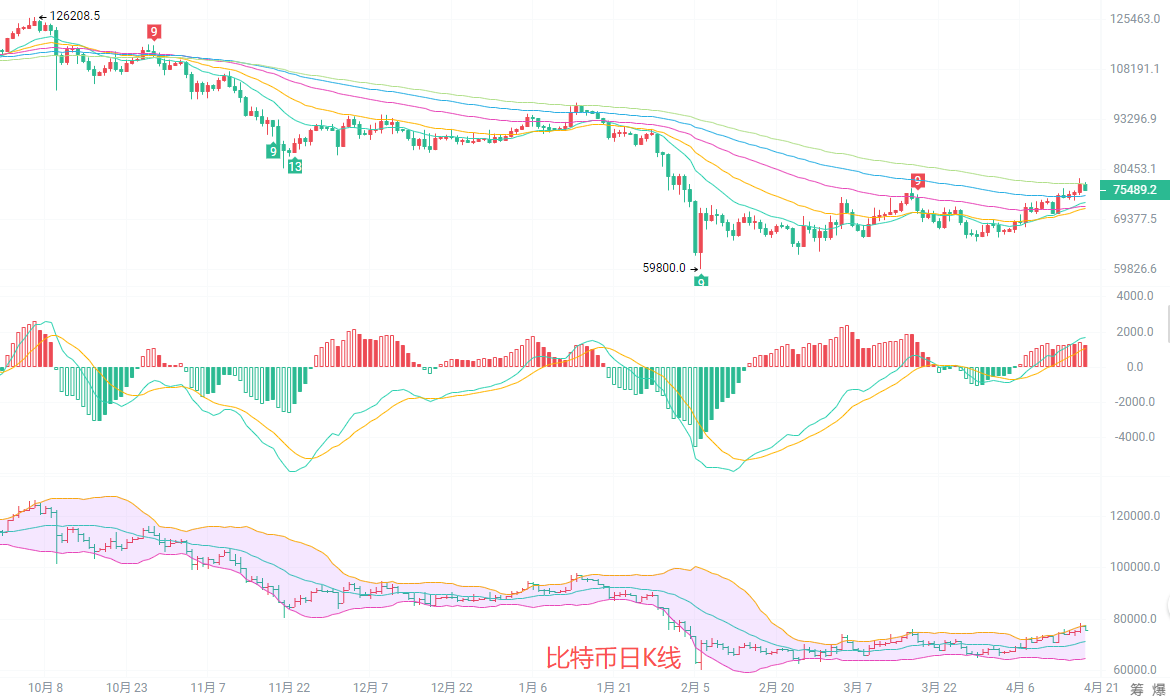
Task: Click the 筹 button in bottom-right corner
Action: click(x=1137, y=689)
